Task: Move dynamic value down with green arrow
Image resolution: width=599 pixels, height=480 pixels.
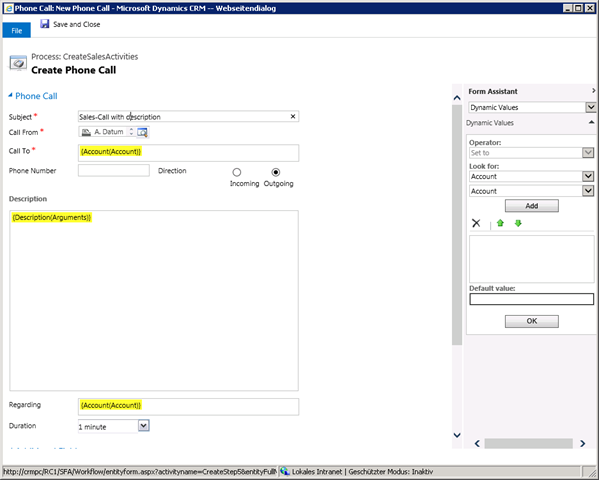Action: pos(518,223)
